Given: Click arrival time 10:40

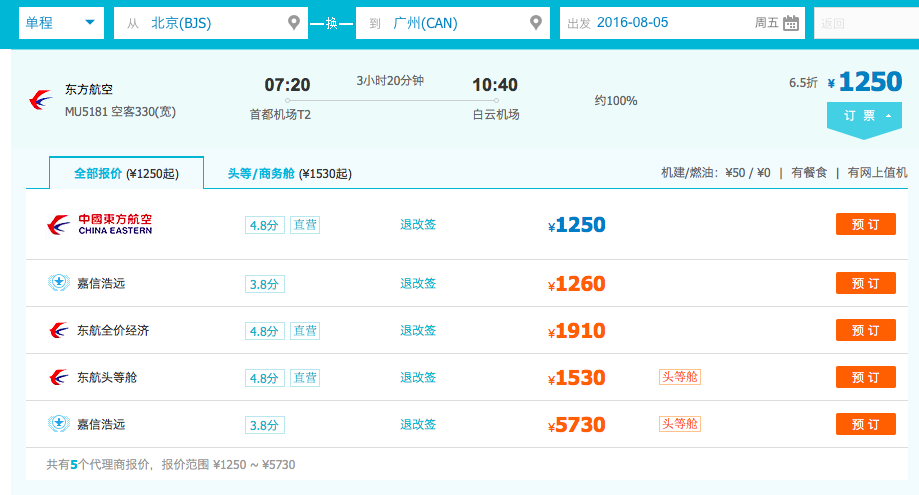Looking at the screenshot, I should click(495, 85).
